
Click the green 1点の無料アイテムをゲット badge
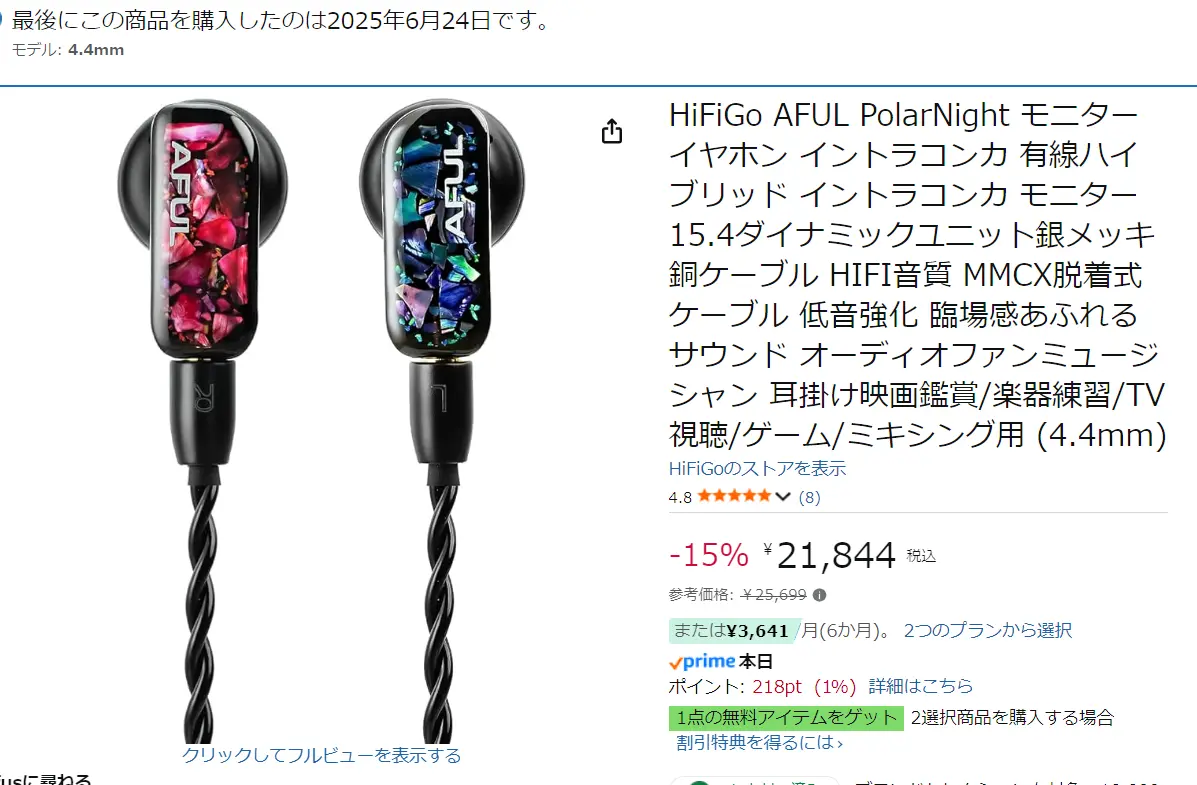(786, 718)
